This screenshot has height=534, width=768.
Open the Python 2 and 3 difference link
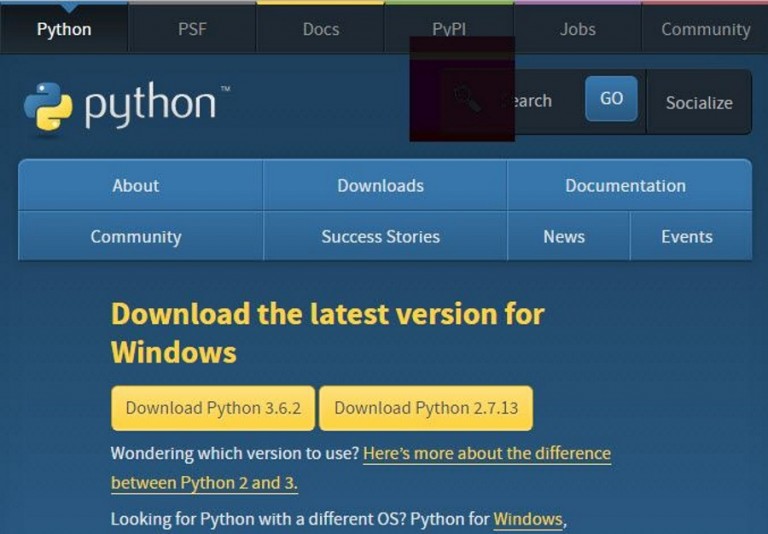pos(486,453)
